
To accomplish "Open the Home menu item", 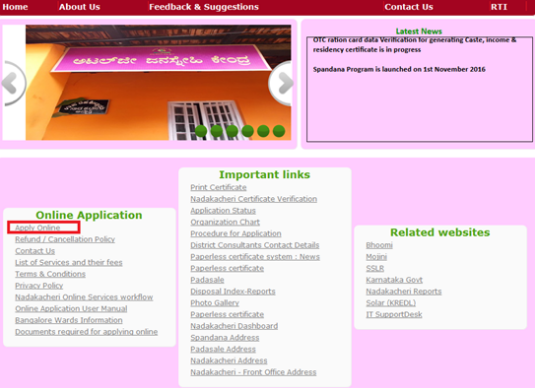I will point(15,7).
